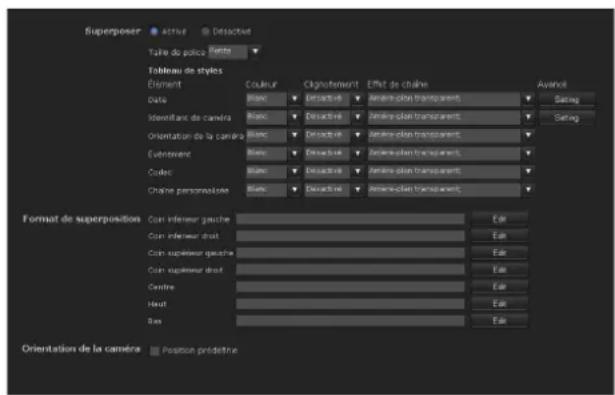Click the Haut format text field

[350, 304]
